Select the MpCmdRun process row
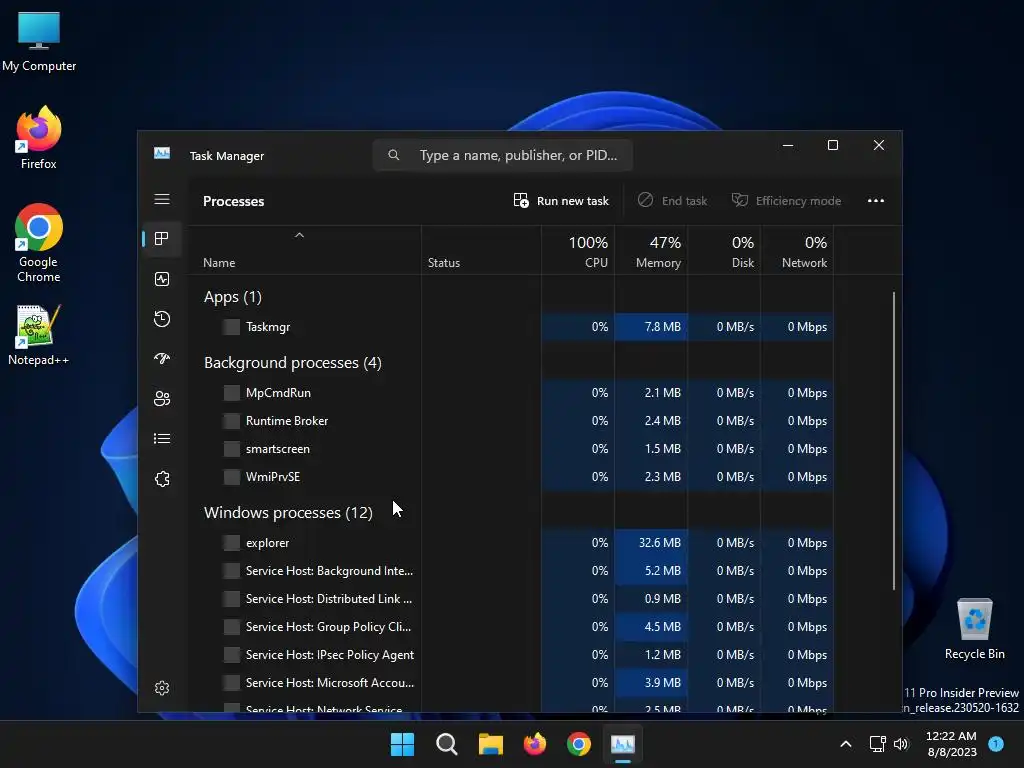 511,392
